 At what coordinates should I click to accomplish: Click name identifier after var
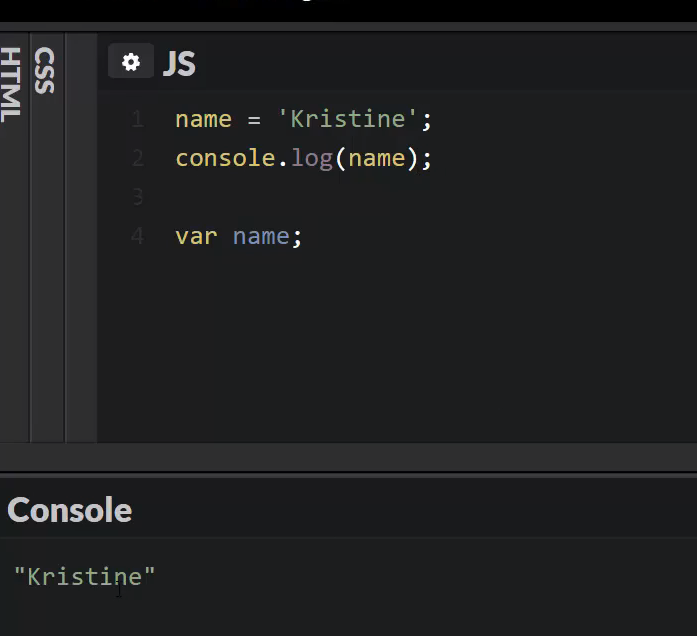(261, 236)
